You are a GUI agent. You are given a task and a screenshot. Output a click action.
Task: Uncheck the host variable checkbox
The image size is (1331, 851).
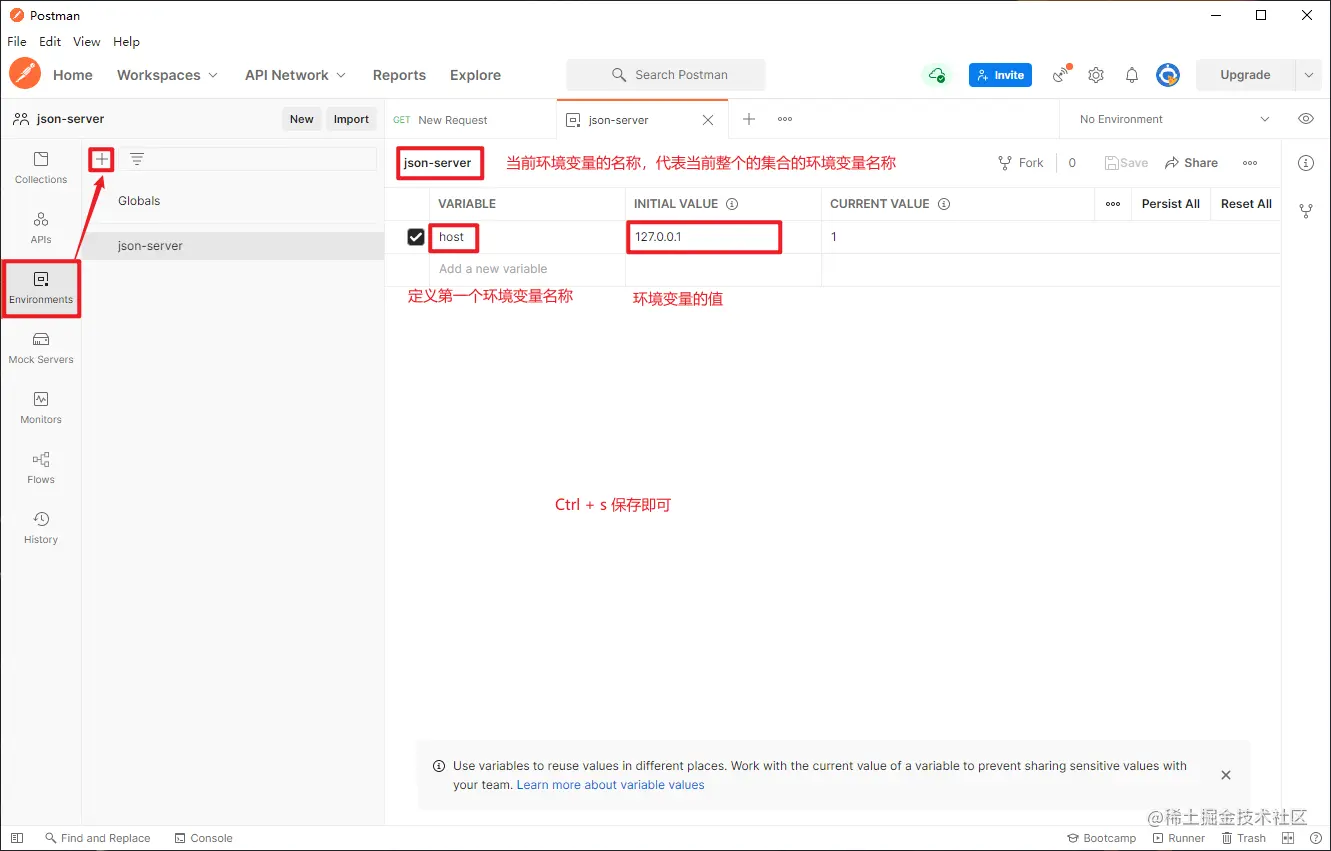point(416,237)
